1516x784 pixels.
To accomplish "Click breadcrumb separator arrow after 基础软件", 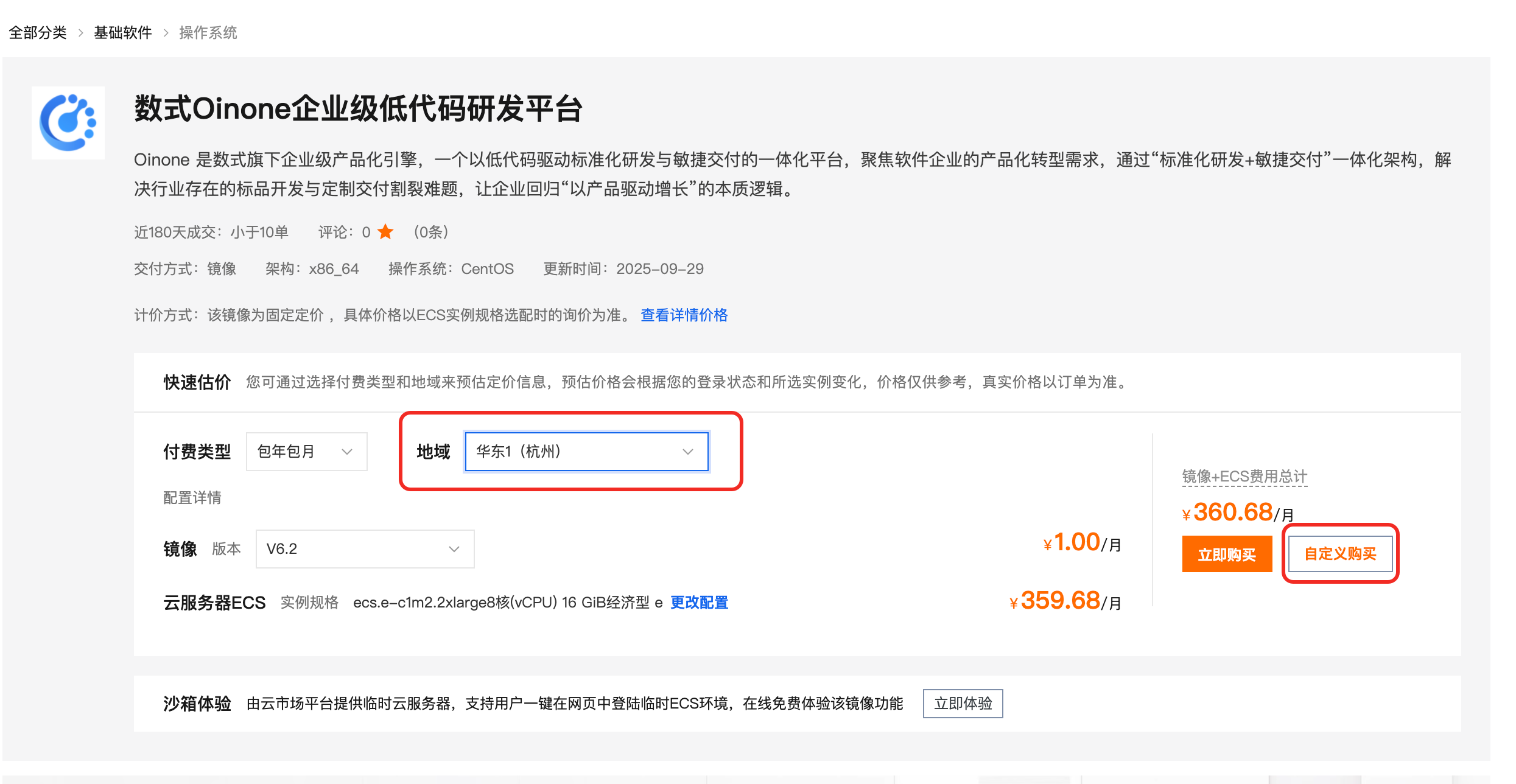I will pyautogui.click(x=166, y=33).
